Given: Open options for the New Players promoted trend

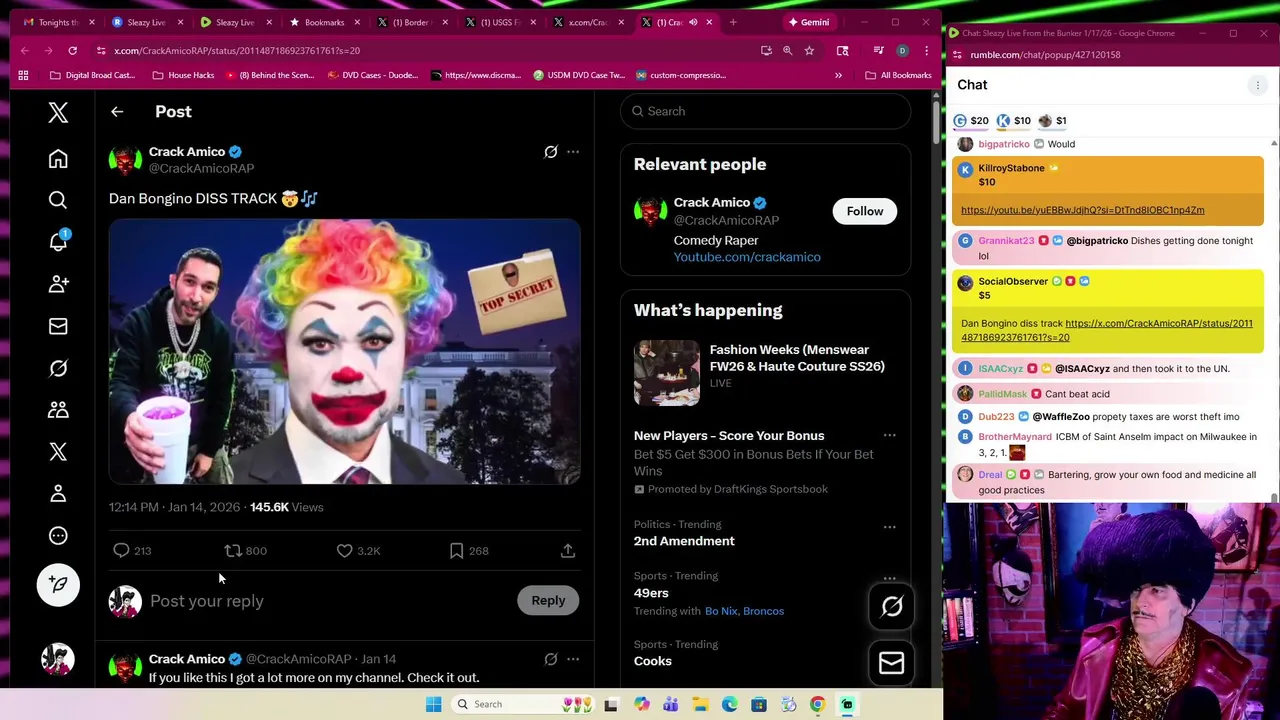Looking at the screenshot, I should click(889, 436).
